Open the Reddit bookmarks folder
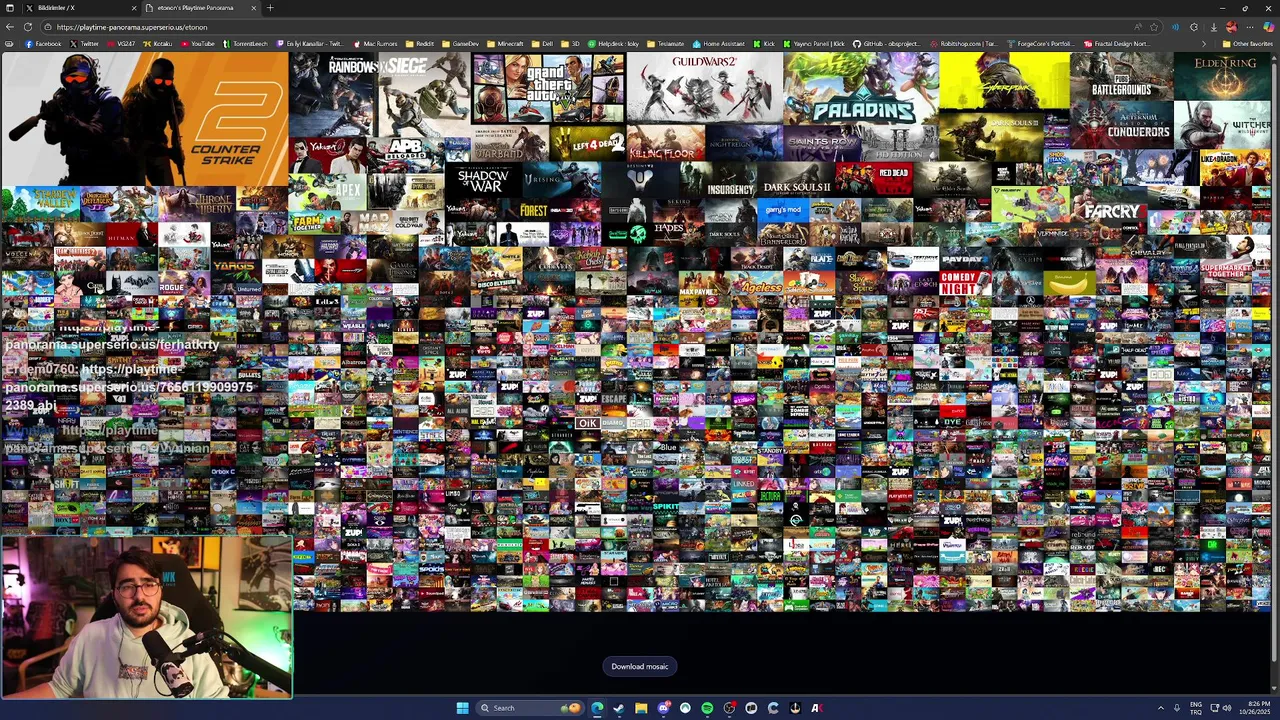Image resolution: width=1280 pixels, height=720 pixels. [418, 44]
